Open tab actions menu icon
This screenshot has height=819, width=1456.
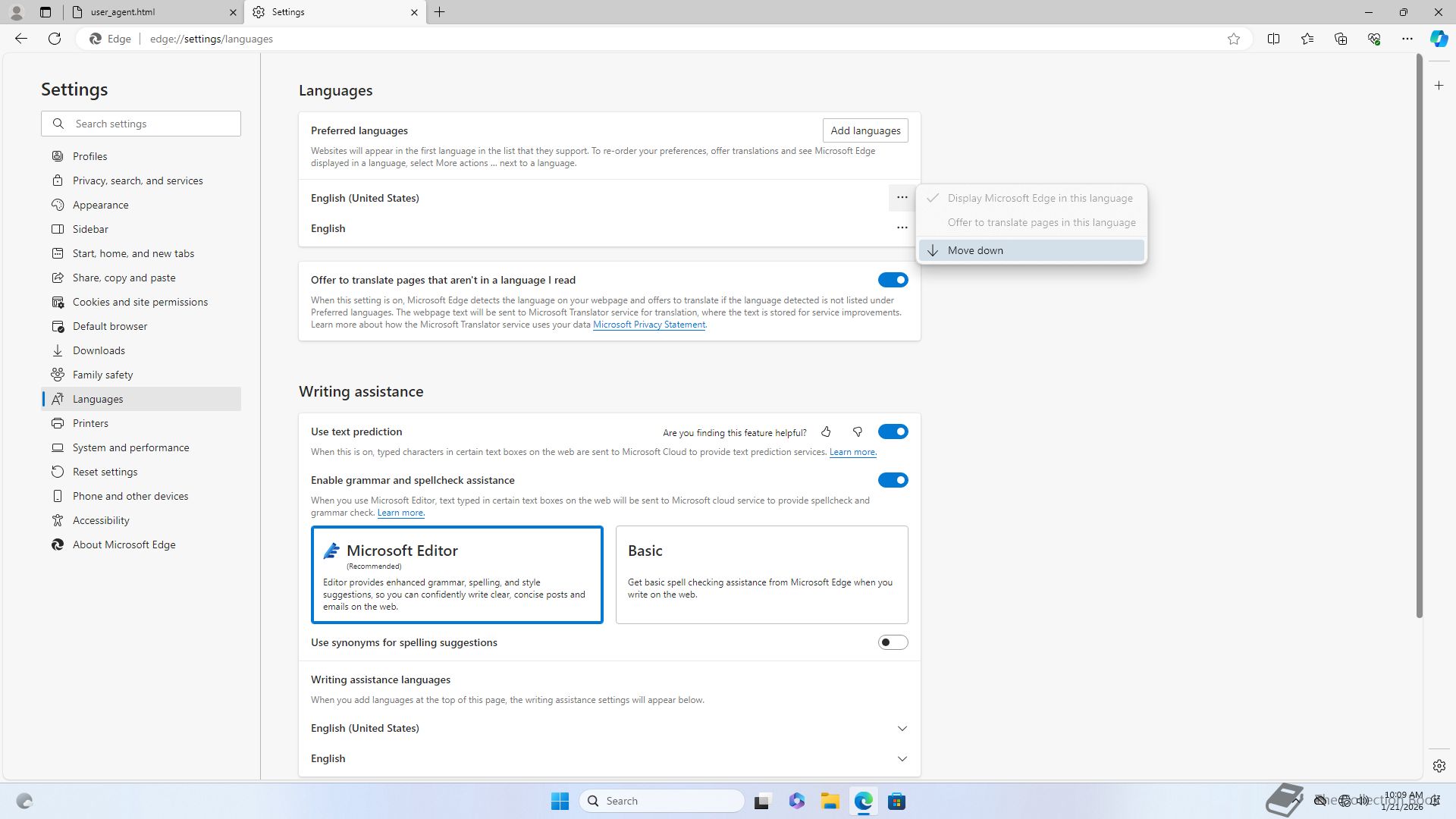tap(45, 12)
